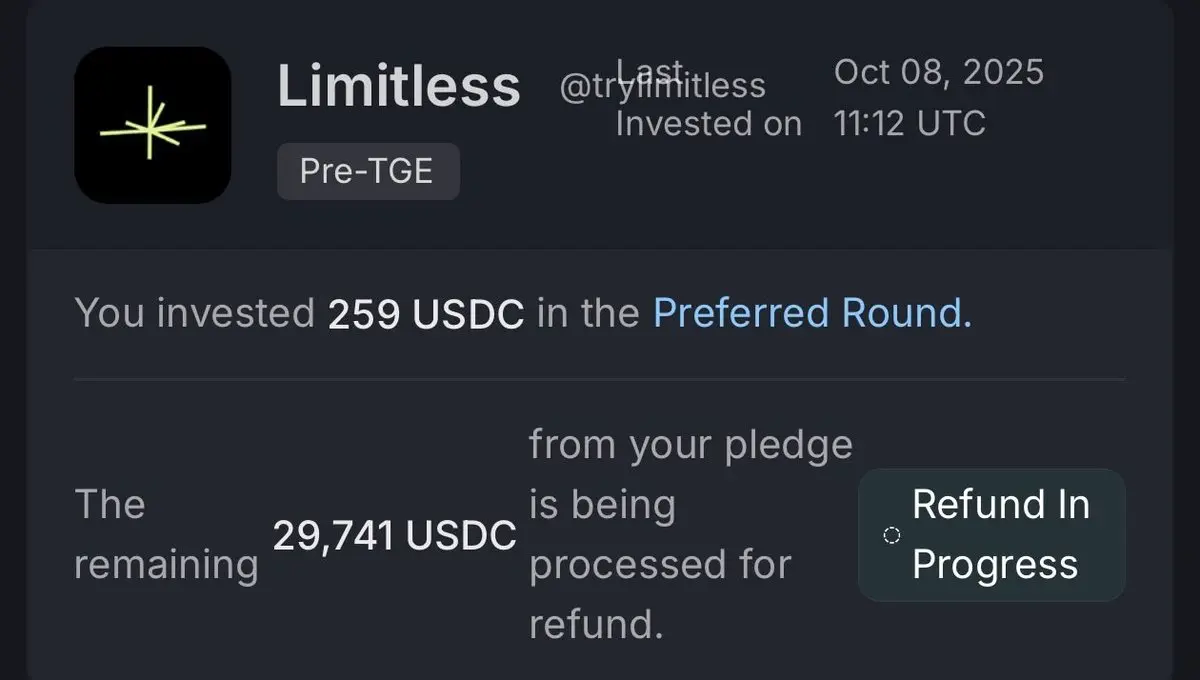Click the horizontal divider below investment summary
This screenshot has height=680, width=1200.
point(600,379)
